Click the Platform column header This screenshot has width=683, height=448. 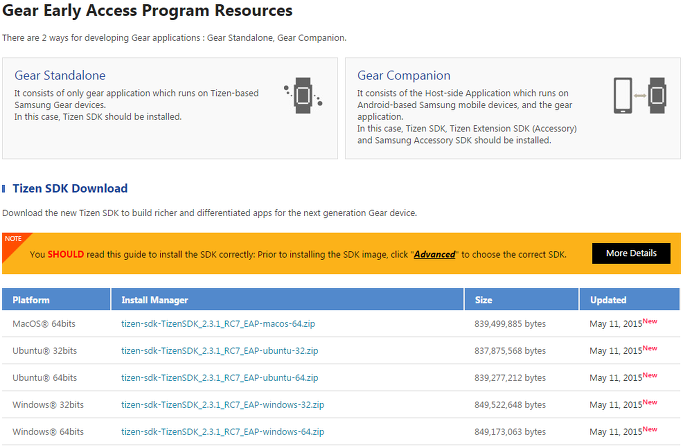pos(56,300)
